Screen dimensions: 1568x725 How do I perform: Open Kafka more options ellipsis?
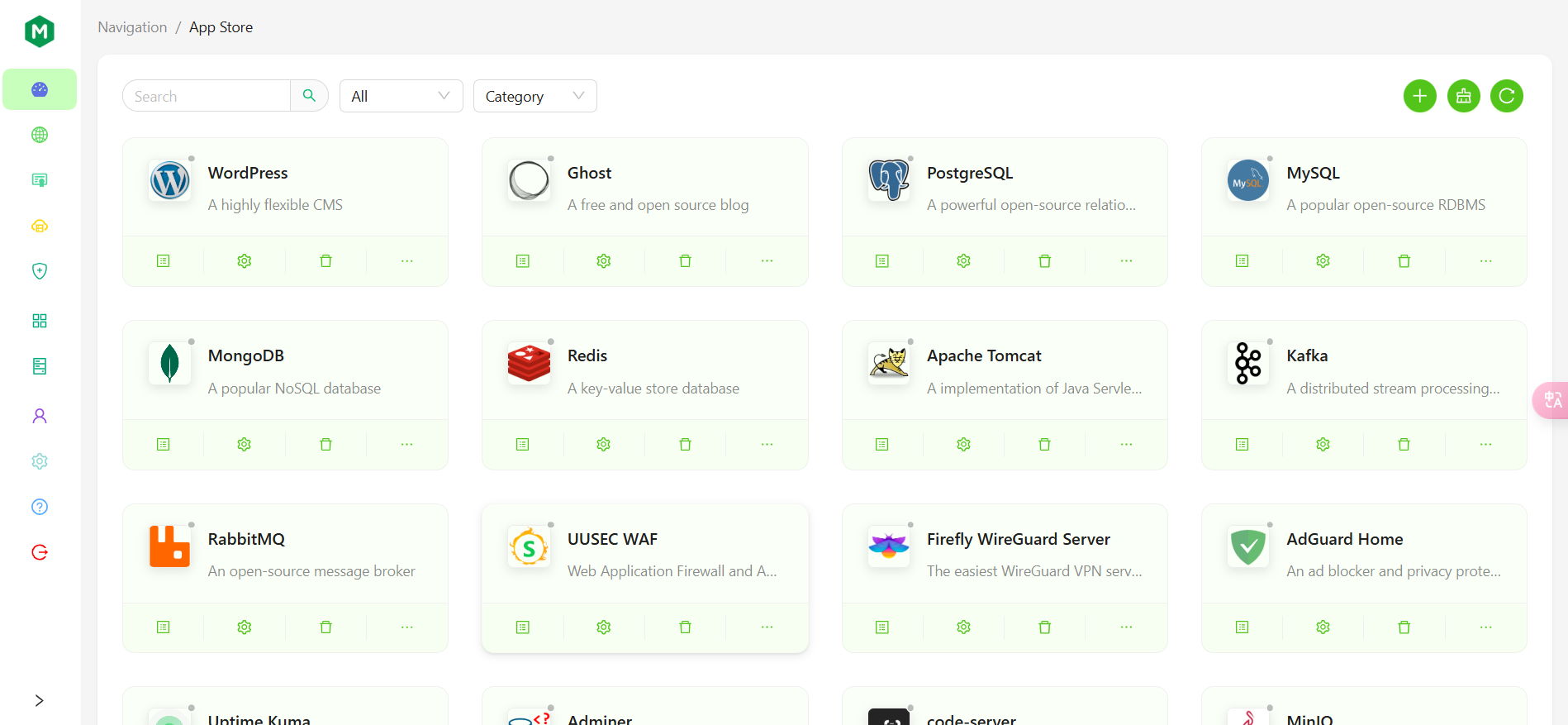(1485, 445)
